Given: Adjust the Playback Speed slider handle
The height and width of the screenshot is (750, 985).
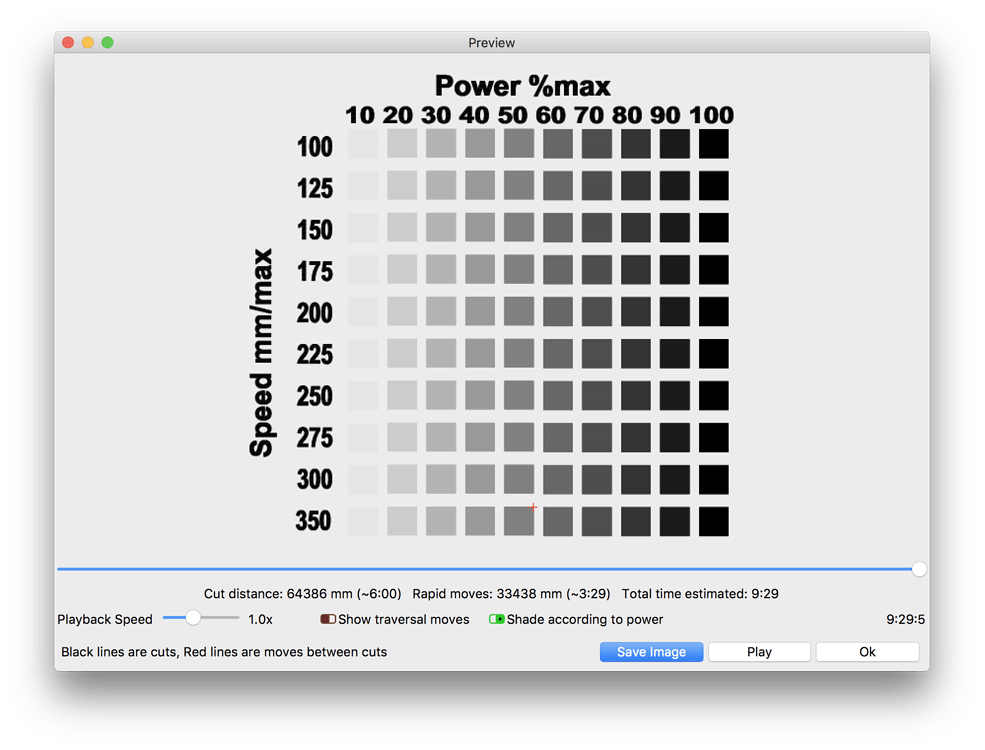Looking at the screenshot, I should point(193,618).
